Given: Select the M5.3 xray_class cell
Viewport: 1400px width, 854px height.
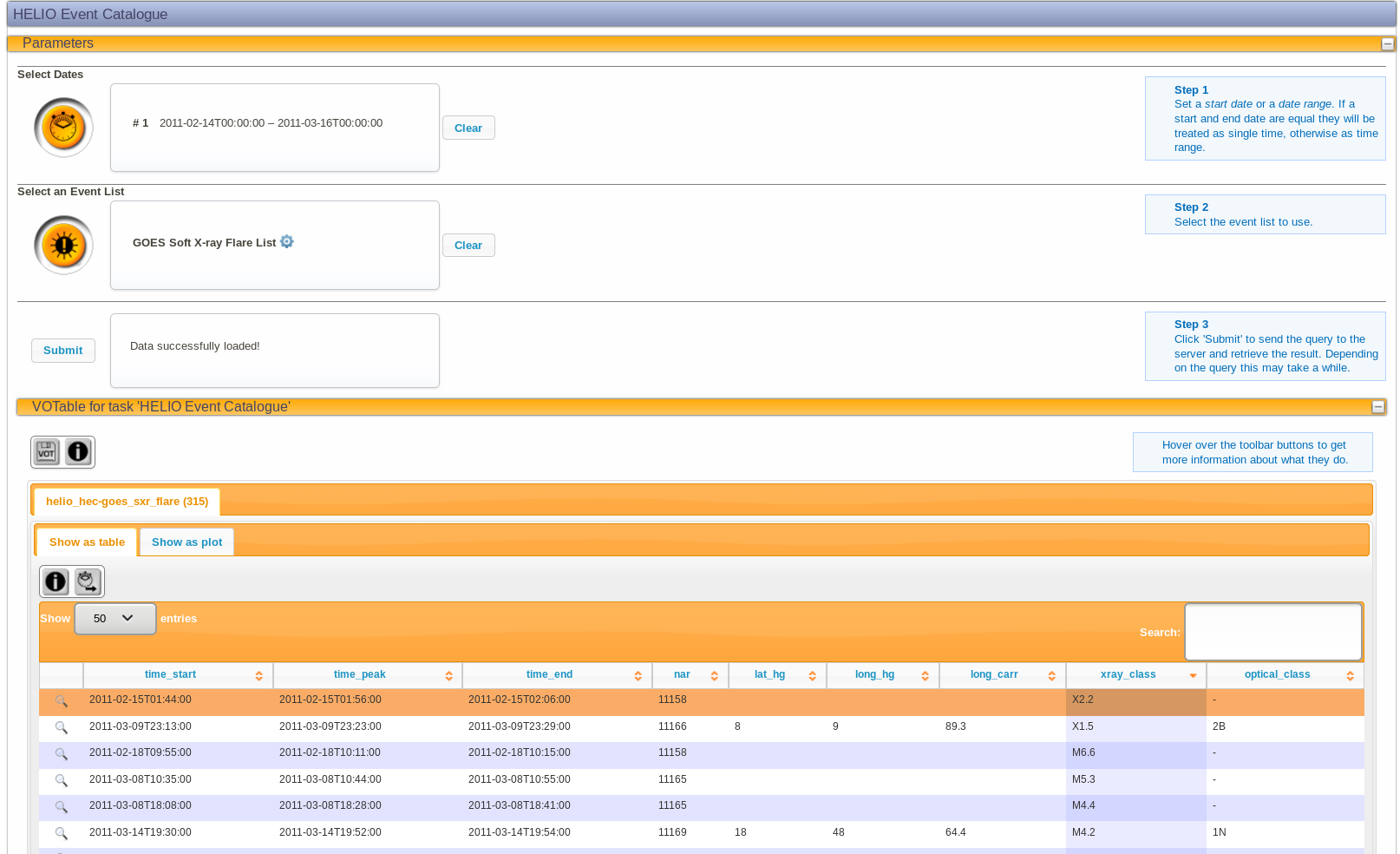Looking at the screenshot, I should [x=1136, y=780].
